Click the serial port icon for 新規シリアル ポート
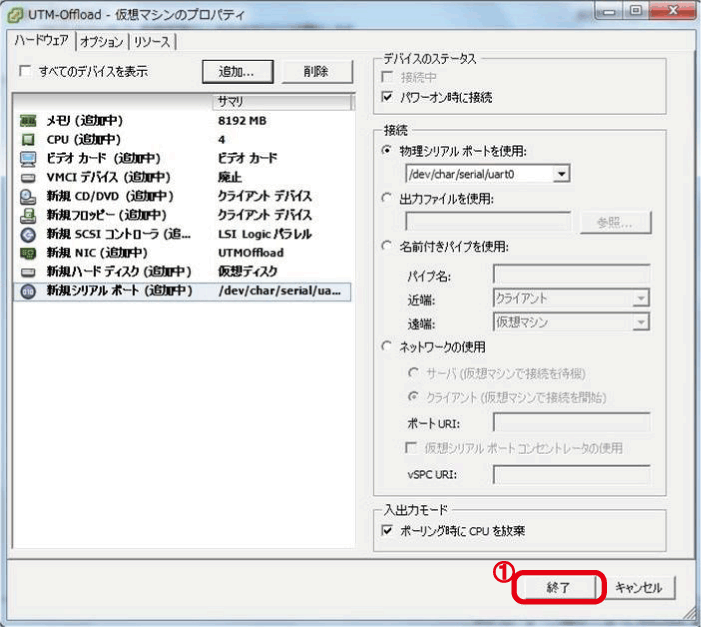 pyautogui.click(x=28, y=291)
